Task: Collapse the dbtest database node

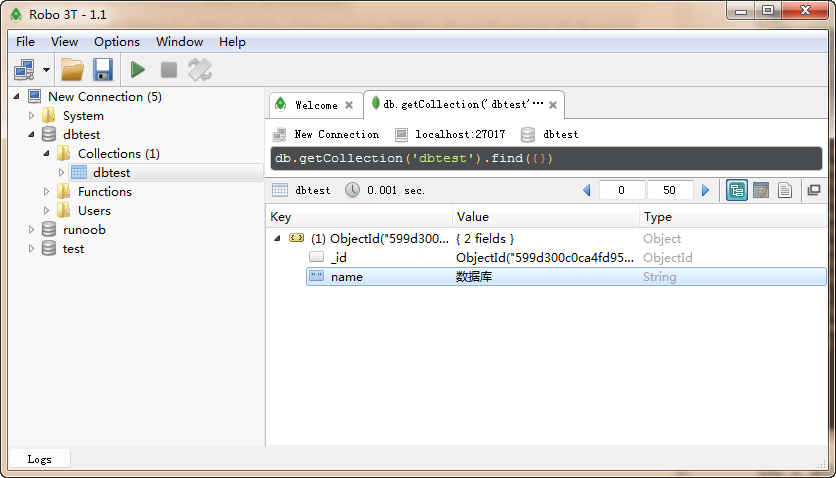Action: [x=31, y=134]
